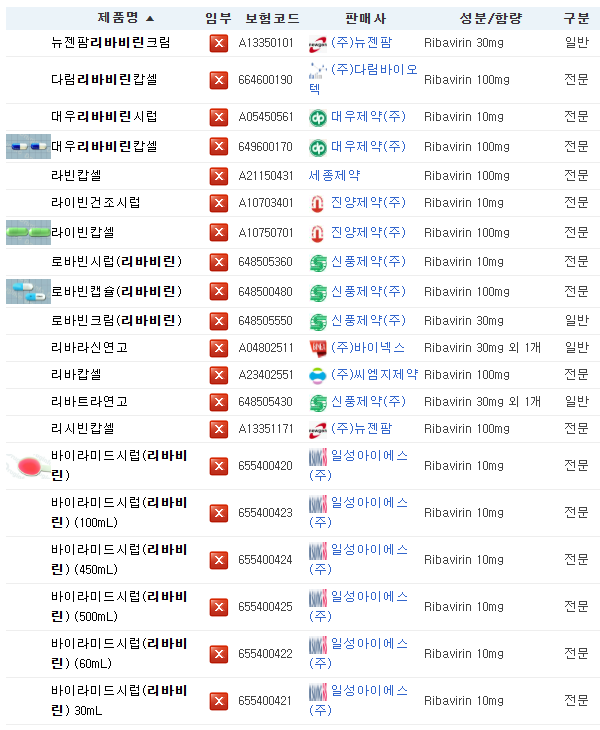600x730 pixels.
Task: Select product name 리바라신연고
Action: (x=89, y=347)
